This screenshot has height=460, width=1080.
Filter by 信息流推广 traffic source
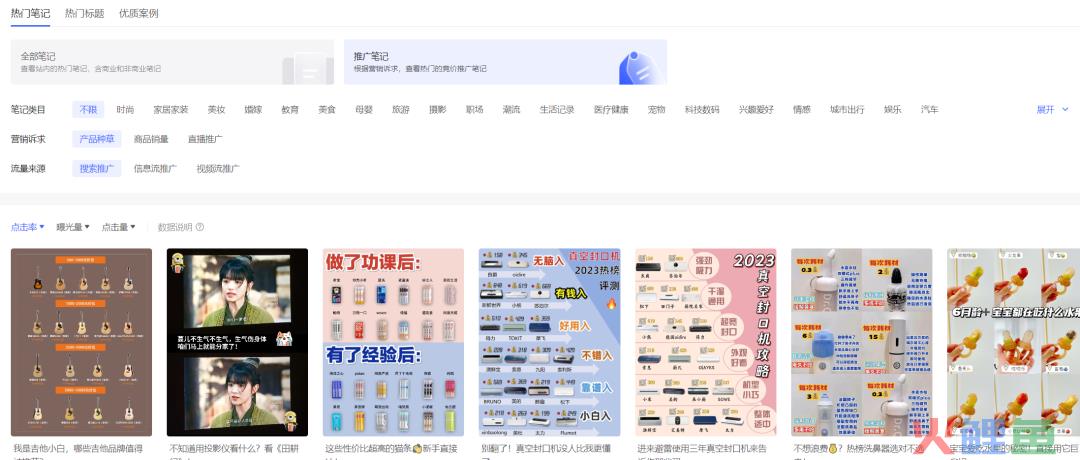click(155, 169)
